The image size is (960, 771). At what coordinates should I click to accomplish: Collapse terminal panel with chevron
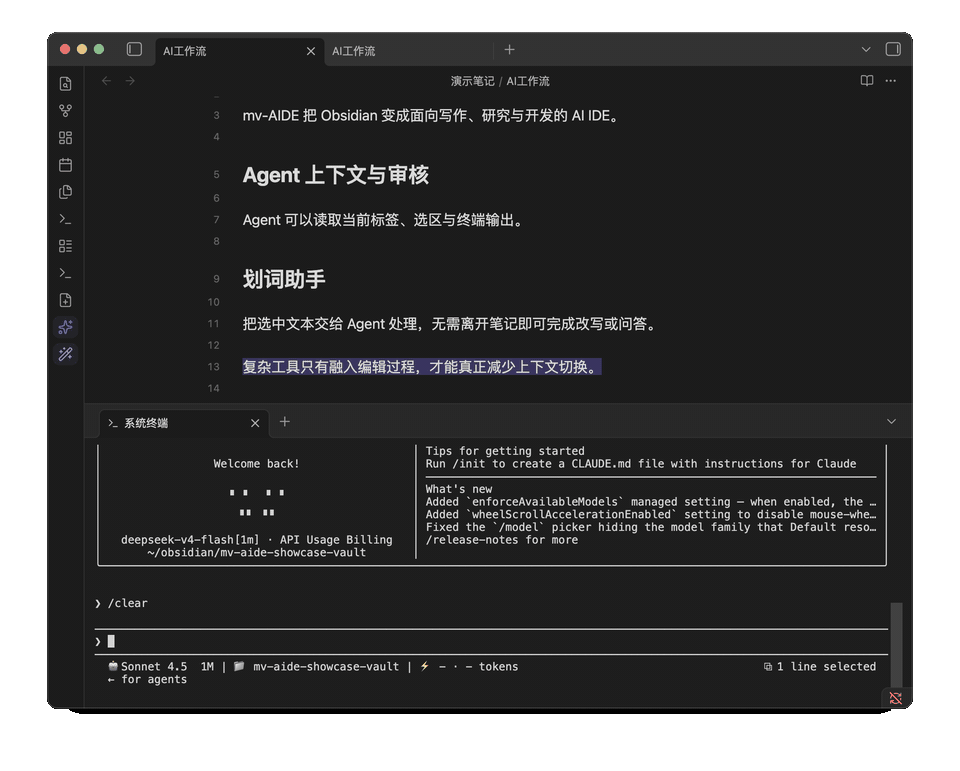coord(891,421)
